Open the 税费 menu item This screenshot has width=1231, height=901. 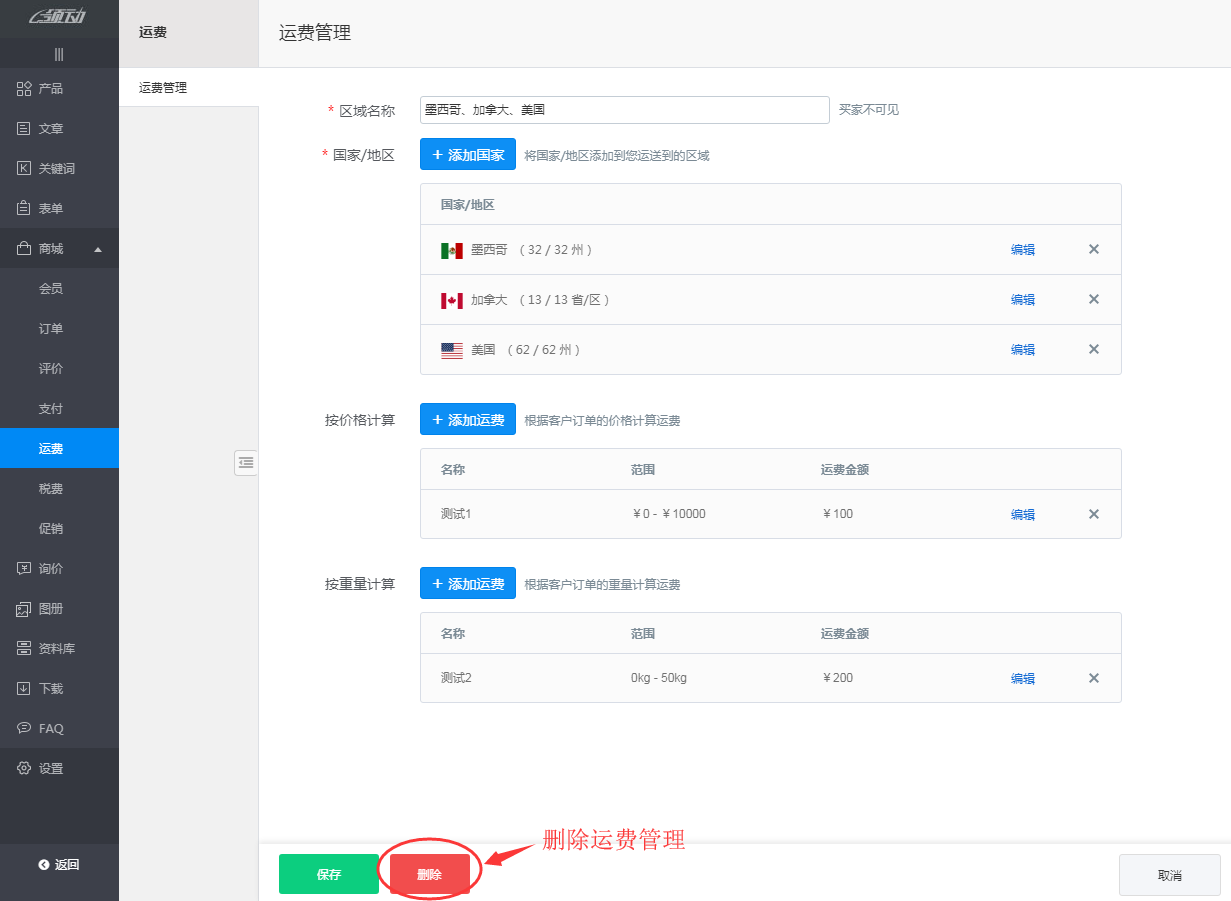coord(51,489)
